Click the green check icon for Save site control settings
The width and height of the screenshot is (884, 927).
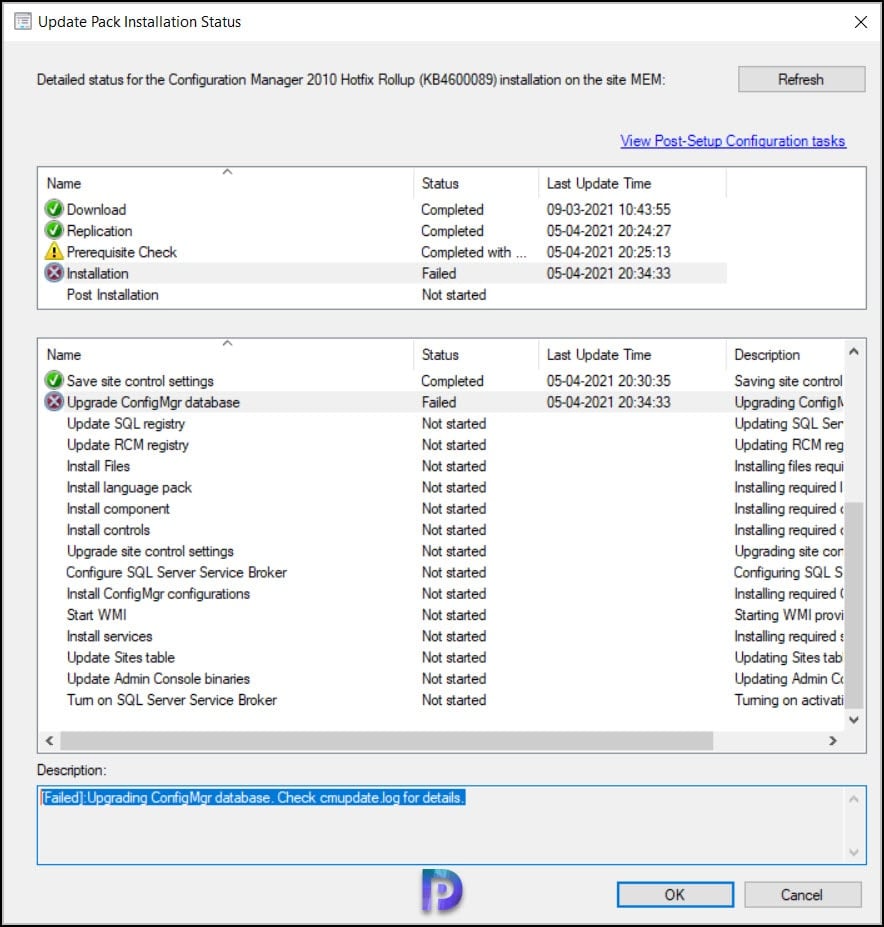54,380
